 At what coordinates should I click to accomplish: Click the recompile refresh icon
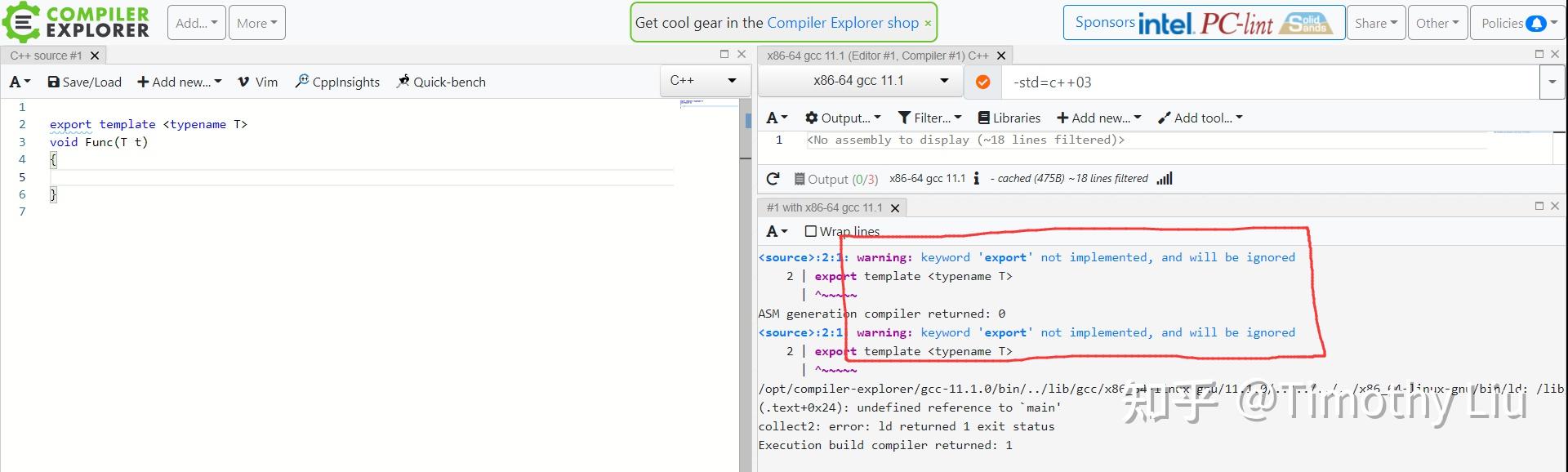[773, 178]
